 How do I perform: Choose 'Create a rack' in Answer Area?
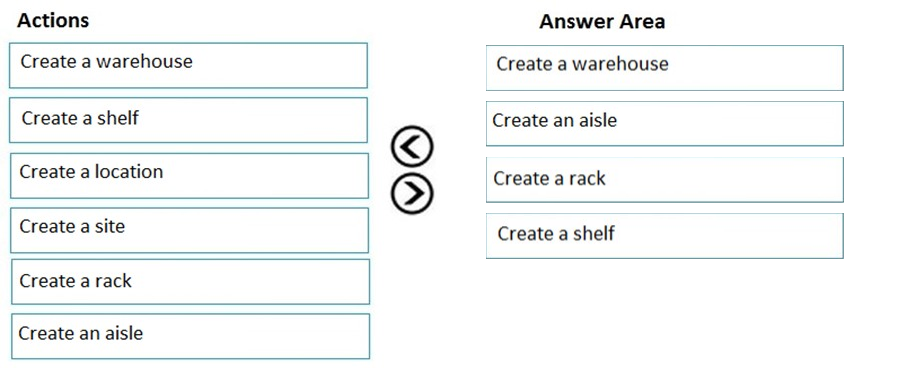pos(665,180)
